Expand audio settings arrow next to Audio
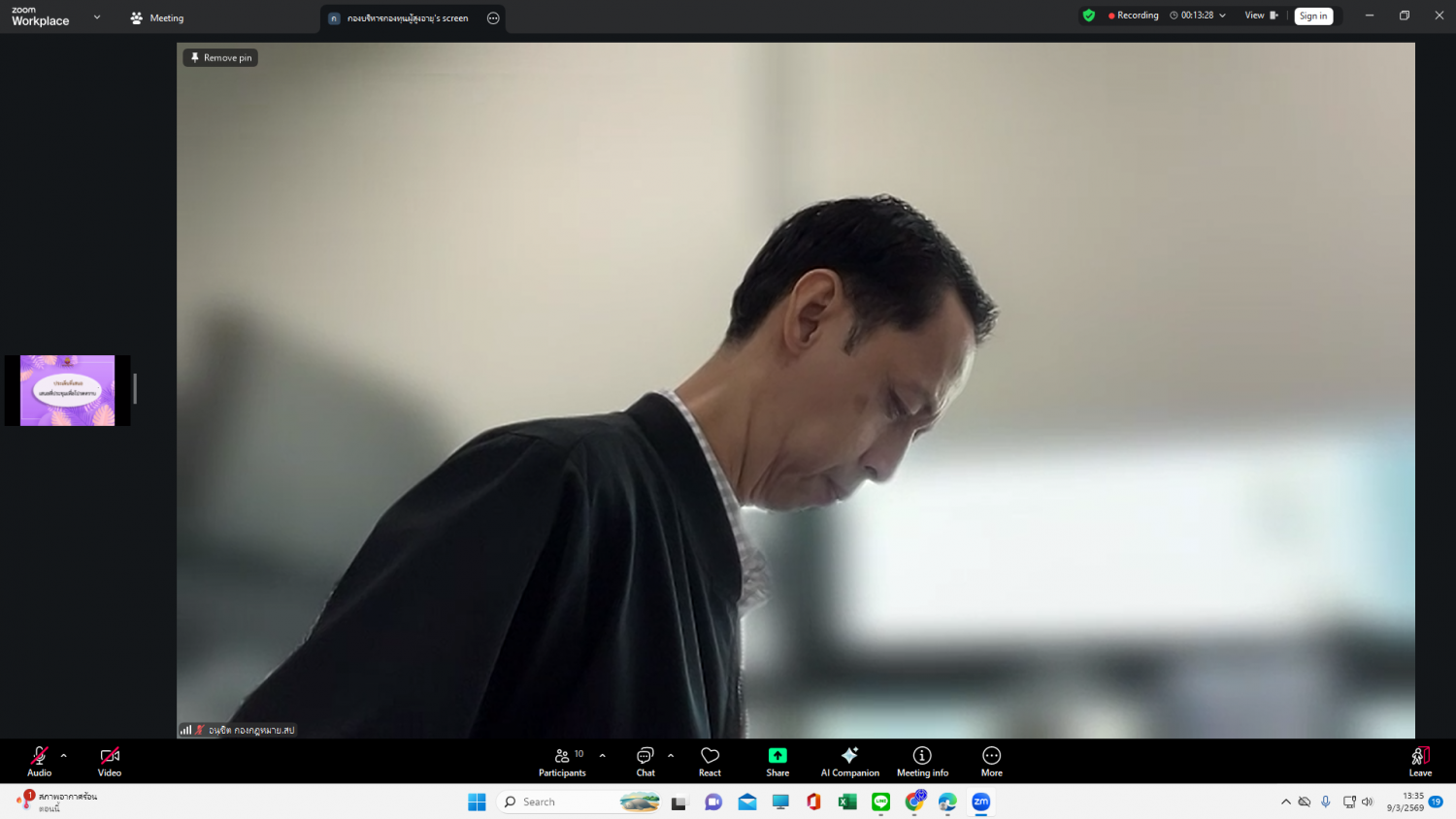 click(64, 755)
